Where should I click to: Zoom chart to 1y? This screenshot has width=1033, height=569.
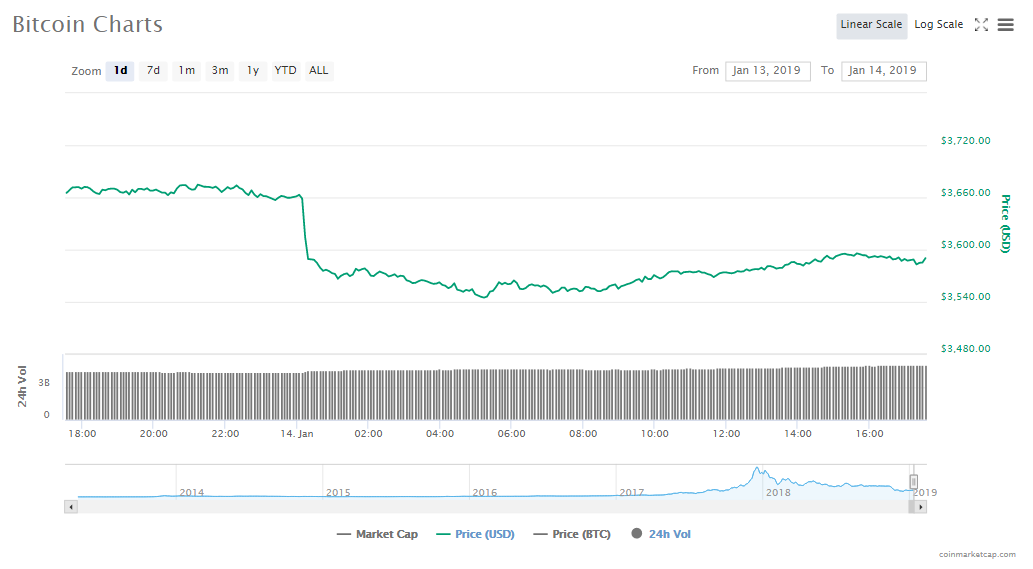tap(253, 71)
